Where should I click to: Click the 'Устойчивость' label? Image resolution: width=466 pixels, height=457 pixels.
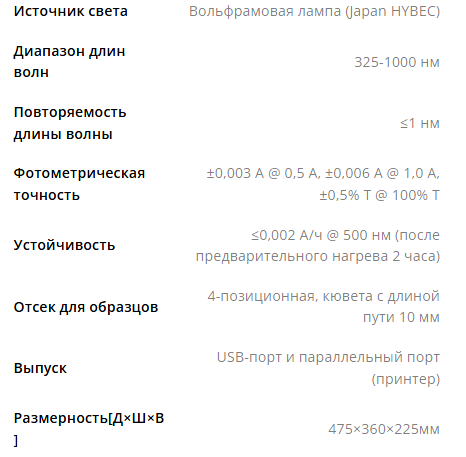coord(64,245)
